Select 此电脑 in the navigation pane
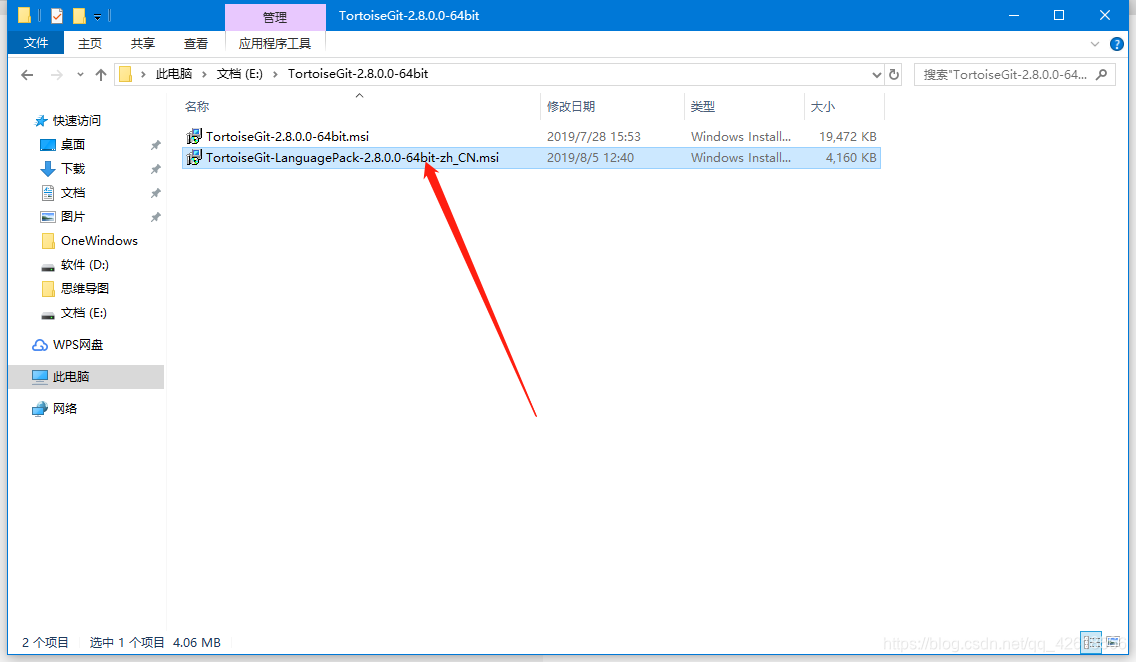The width and height of the screenshot is (1136, 662). (70, 377)
